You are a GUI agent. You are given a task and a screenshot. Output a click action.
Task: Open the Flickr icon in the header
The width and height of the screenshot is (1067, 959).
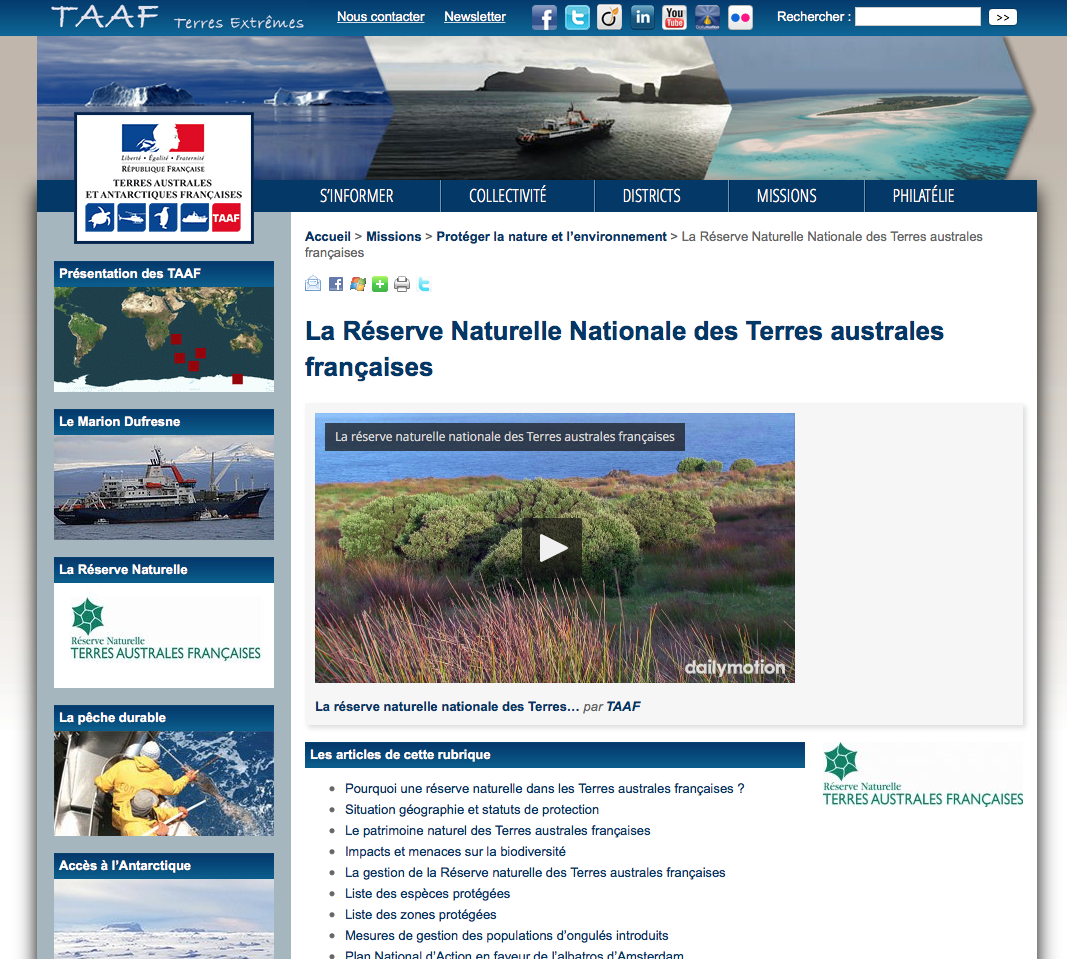click(x=740, y=17)
